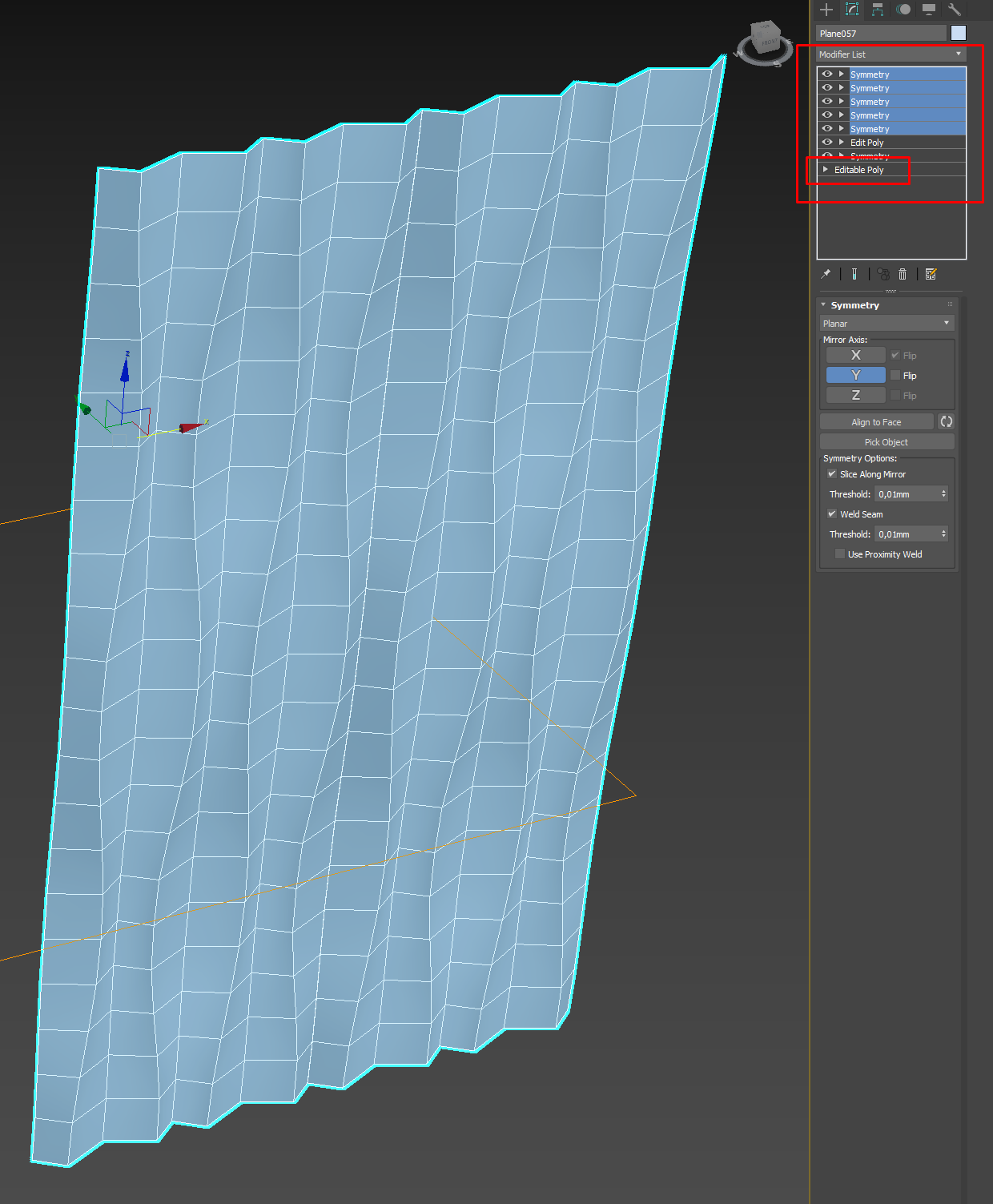
Task: Enable Use Proximity Weld checkbox
Action: click(x=839, y=554)
